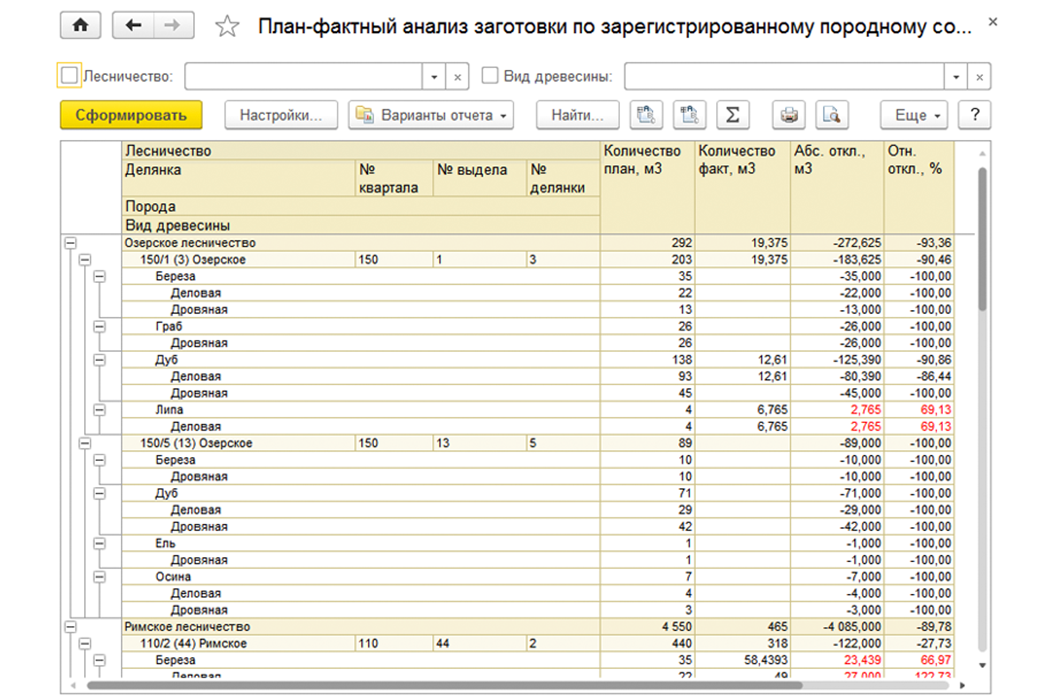Click the first group expand toolbar icon
Screen dimensions: 1058x699
tap(646, 115)
